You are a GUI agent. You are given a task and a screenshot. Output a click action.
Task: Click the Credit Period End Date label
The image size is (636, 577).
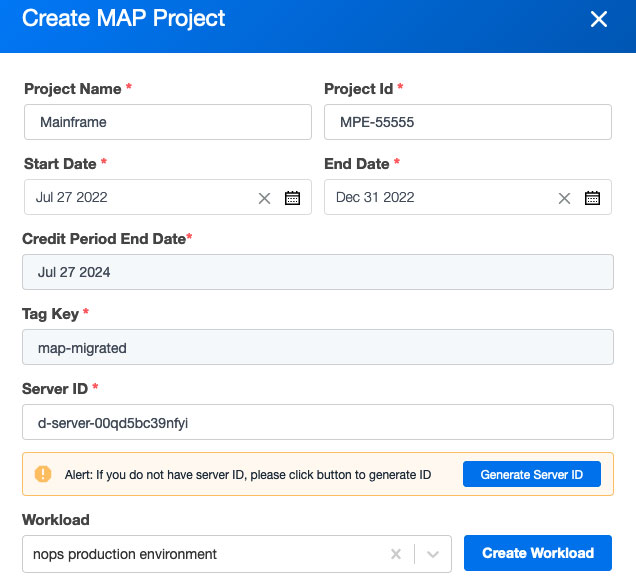104,239
